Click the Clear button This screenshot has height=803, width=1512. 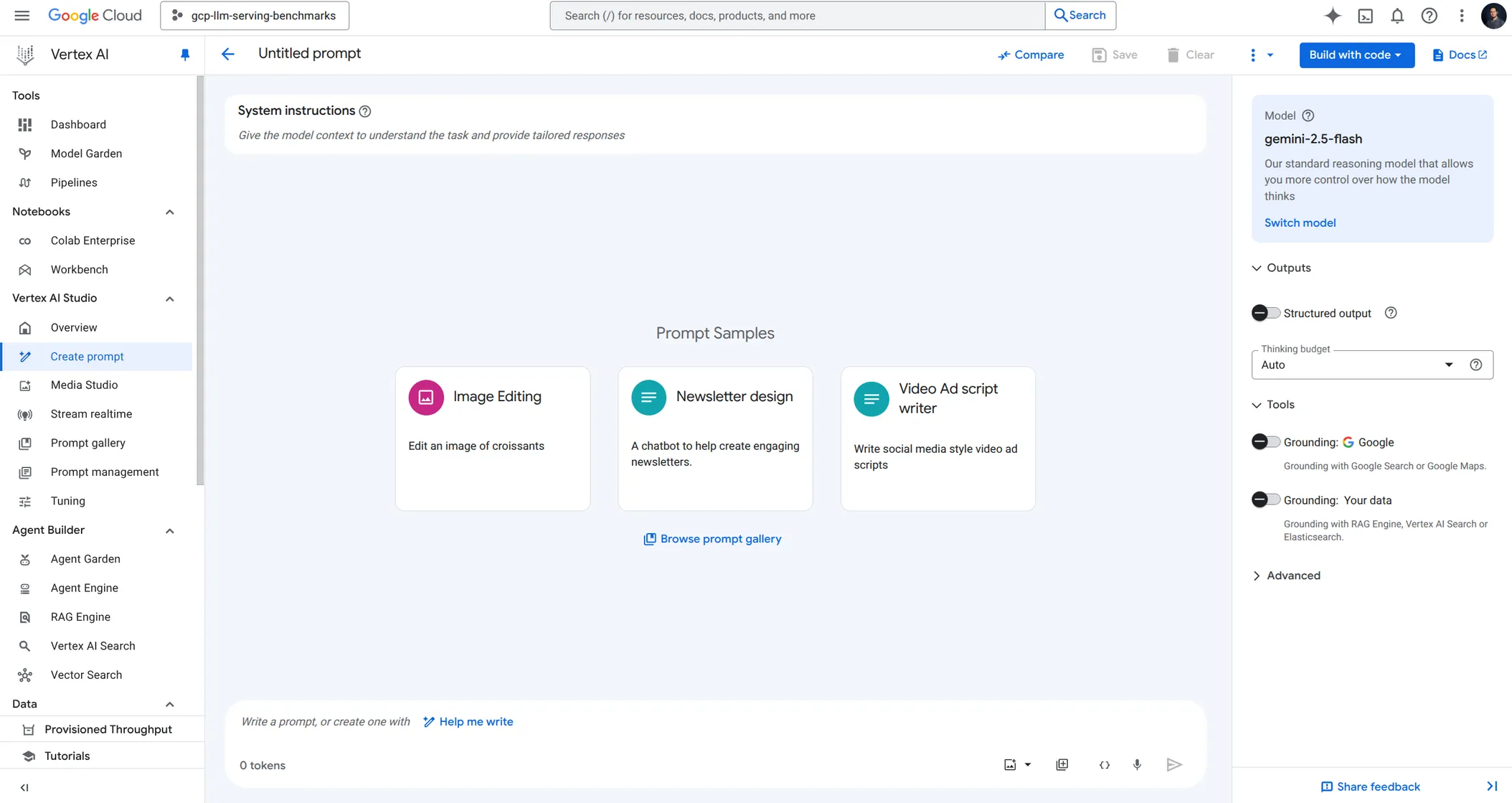point(1190,55)
